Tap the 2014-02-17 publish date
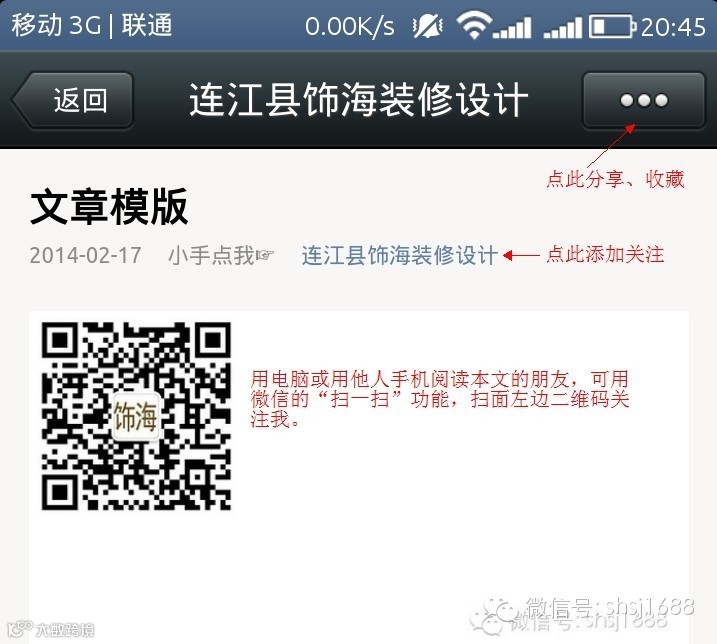This screenshot has height=644, width=717. click(86, 255)
